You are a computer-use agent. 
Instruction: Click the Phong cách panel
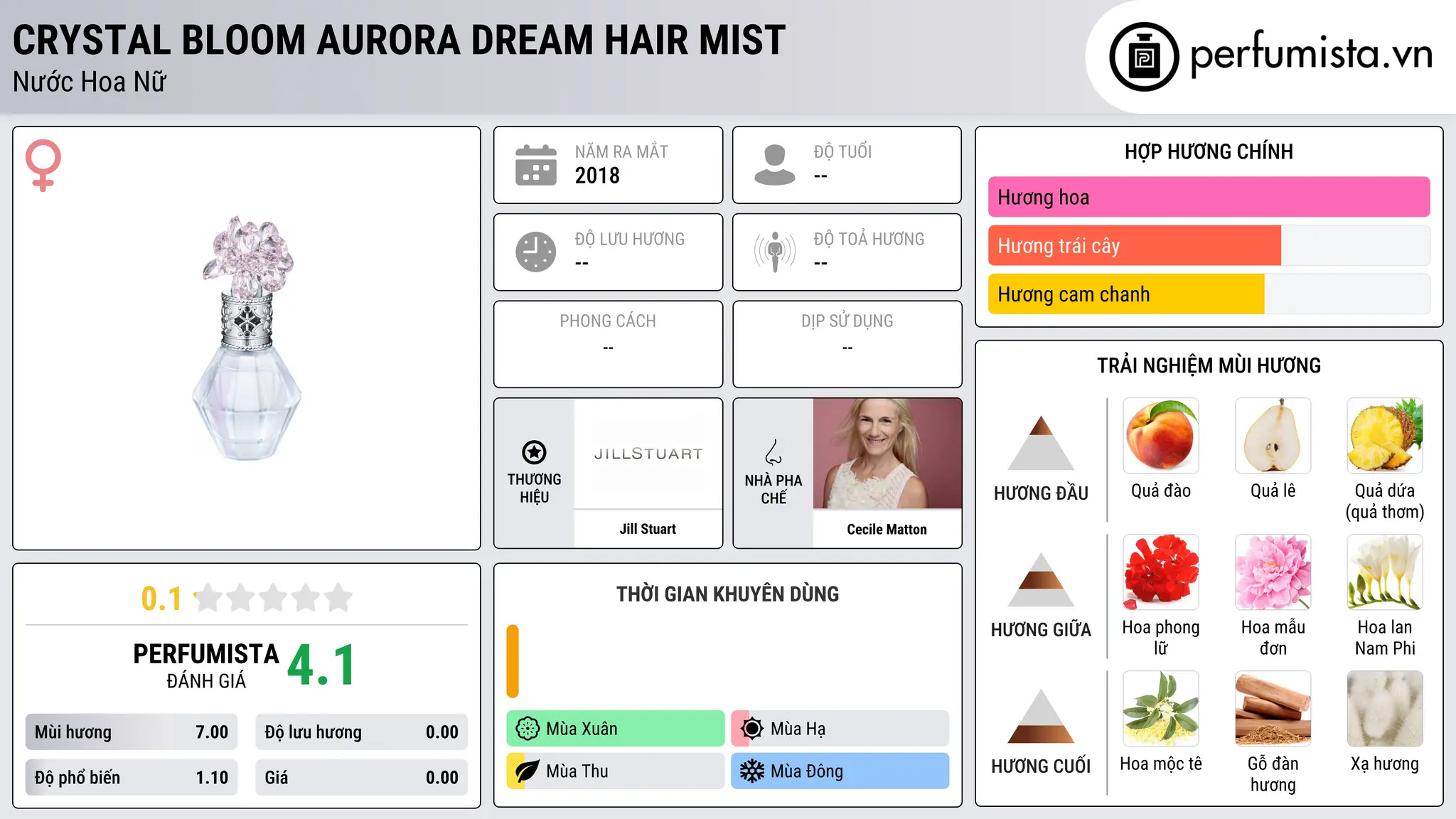pos(608,344)
